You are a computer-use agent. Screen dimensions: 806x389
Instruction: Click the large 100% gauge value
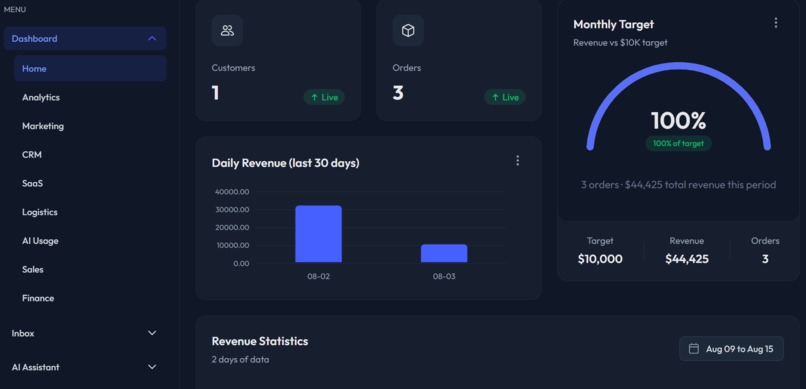[679, 121]
